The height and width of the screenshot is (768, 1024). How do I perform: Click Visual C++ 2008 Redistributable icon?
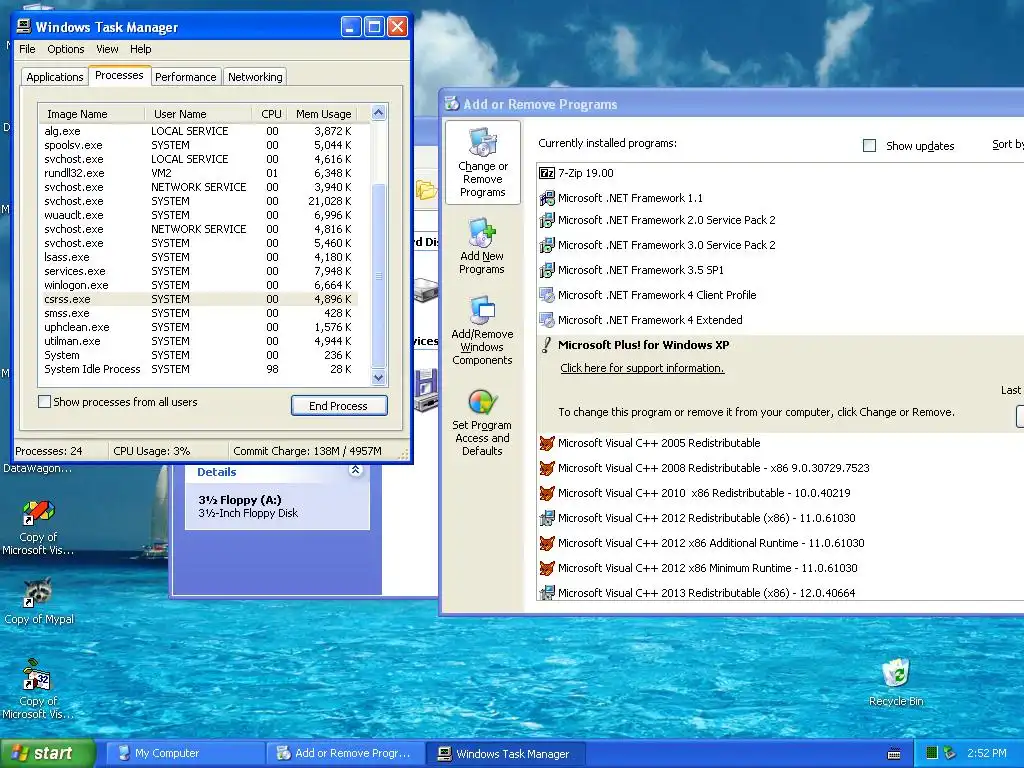[x=547, y=468]
